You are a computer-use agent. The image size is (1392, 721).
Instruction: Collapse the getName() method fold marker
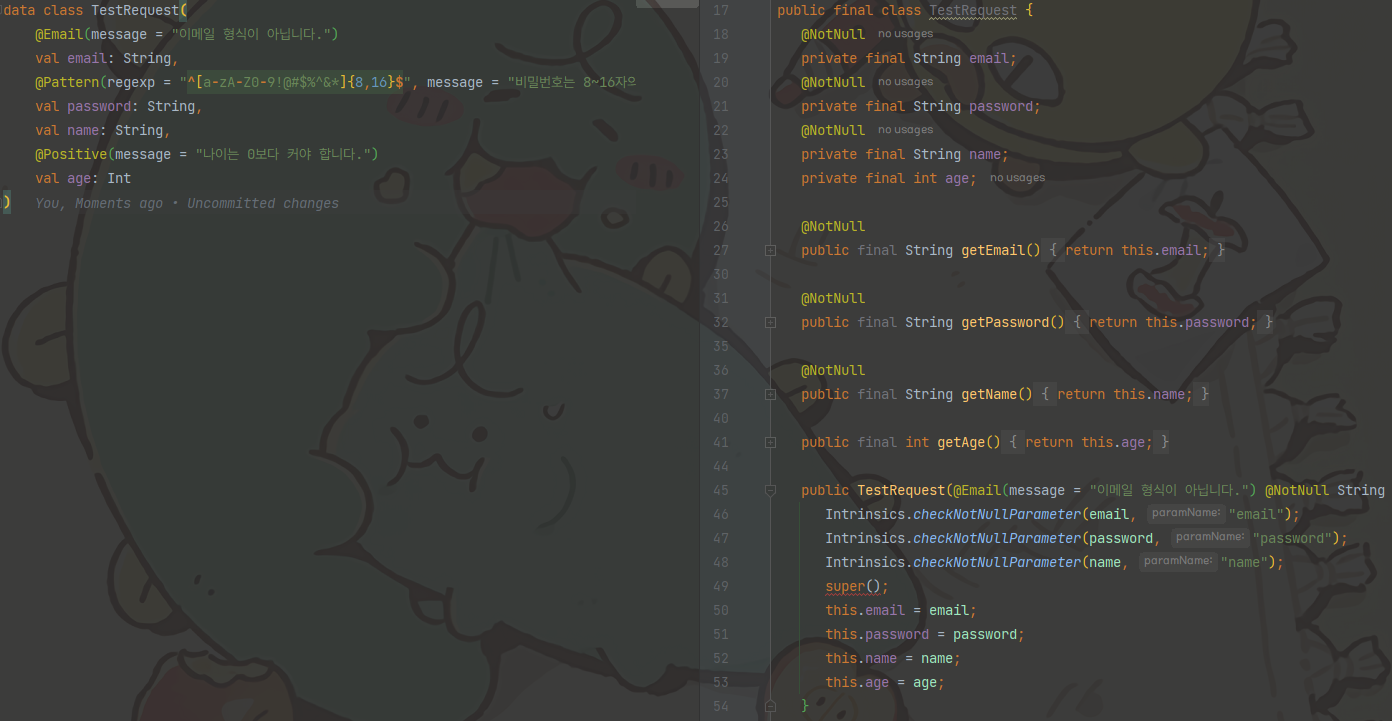[x=770, y=395]
